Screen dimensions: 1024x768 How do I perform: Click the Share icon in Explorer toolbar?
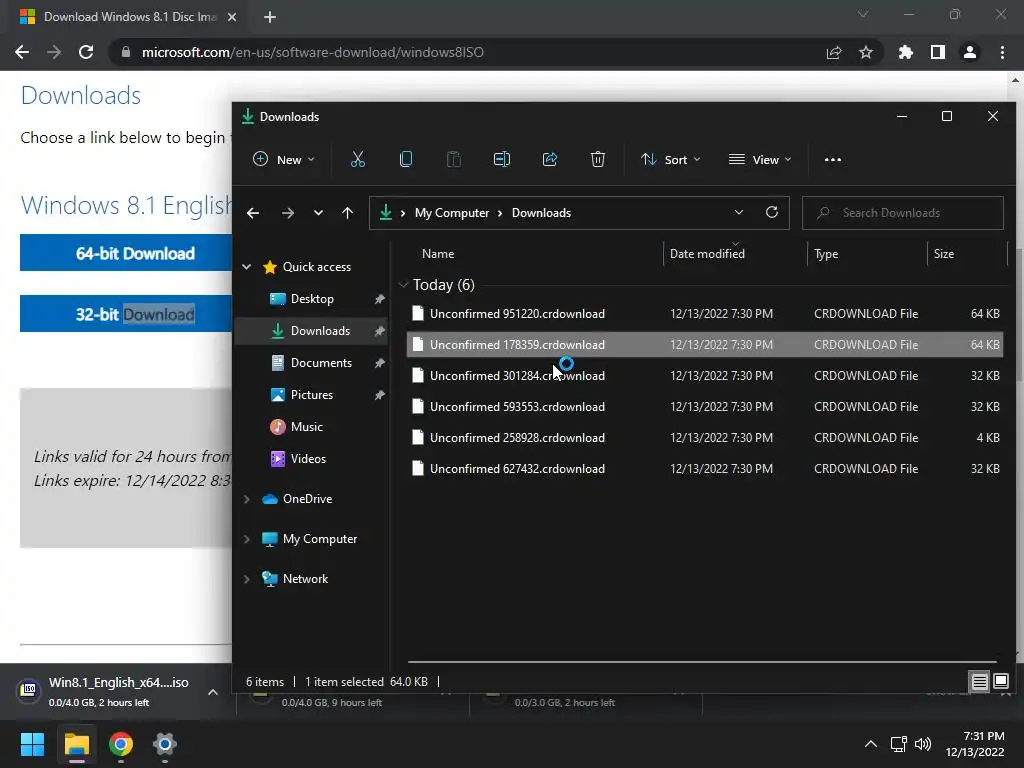click(x=550, y=159)
